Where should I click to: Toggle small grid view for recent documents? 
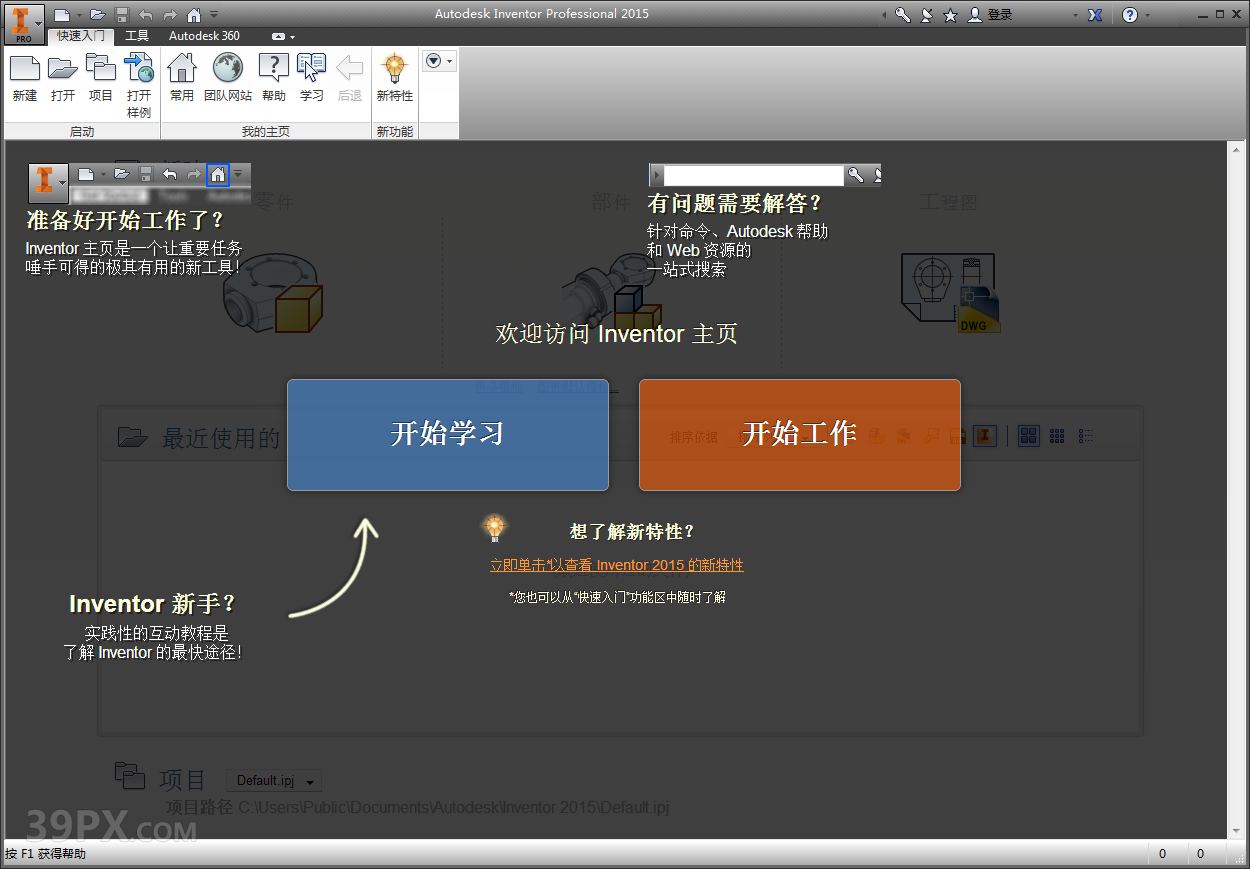1056,436
